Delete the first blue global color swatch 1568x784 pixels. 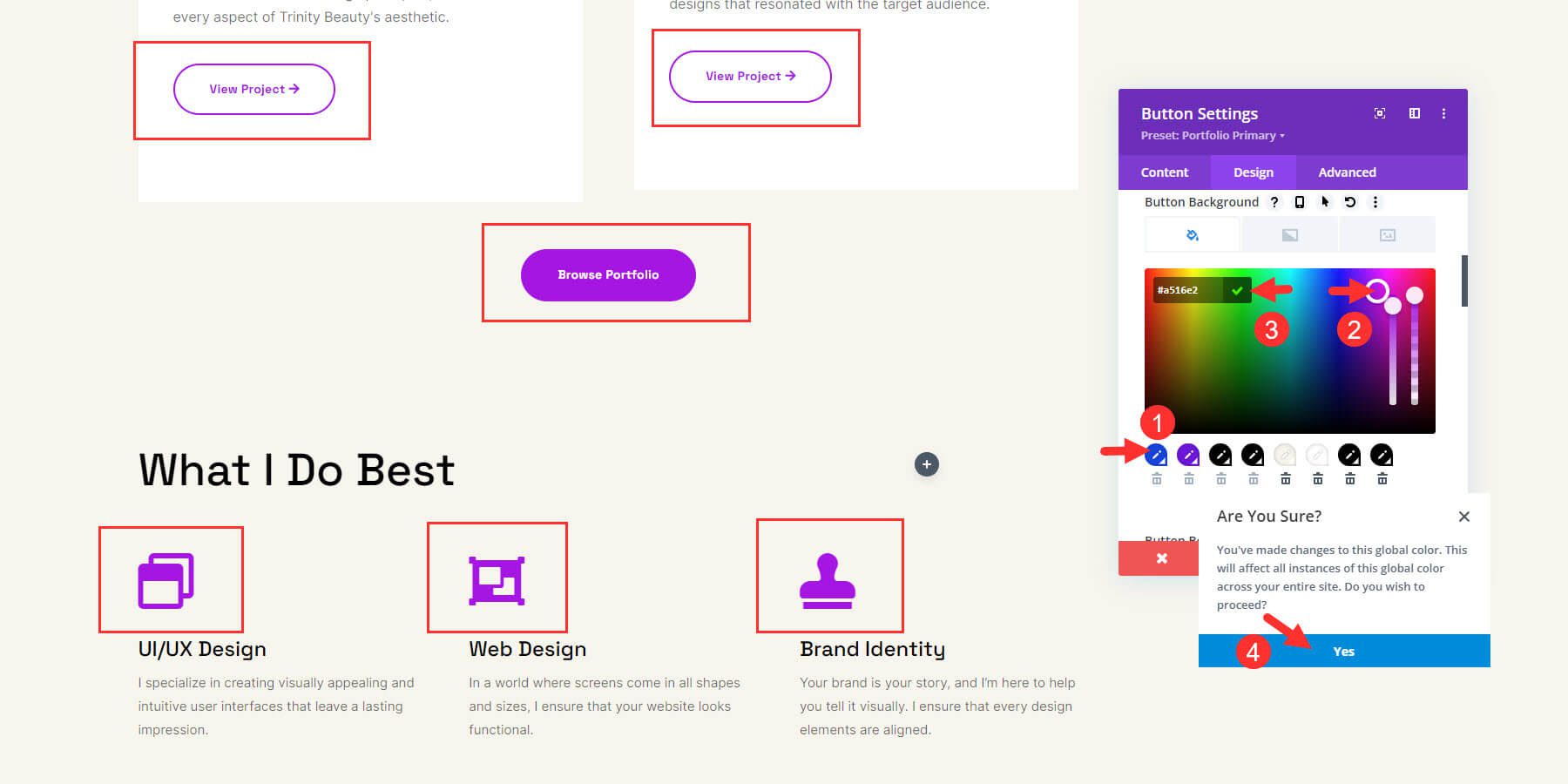click(1157, 478)
